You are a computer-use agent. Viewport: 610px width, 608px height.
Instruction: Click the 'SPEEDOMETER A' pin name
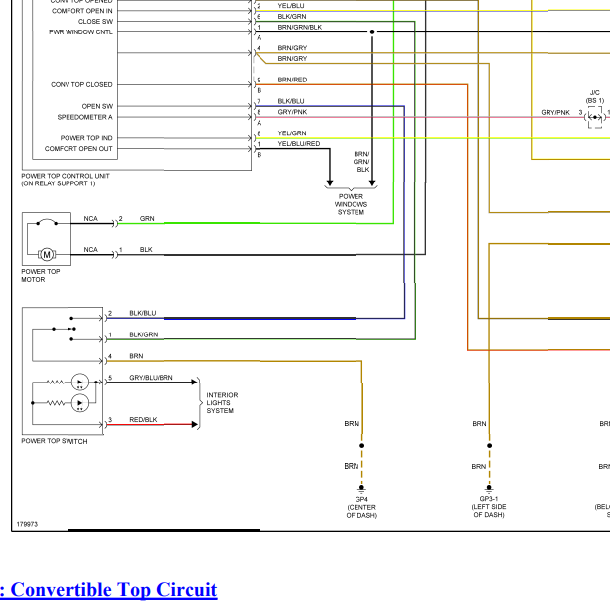point(85,117)
